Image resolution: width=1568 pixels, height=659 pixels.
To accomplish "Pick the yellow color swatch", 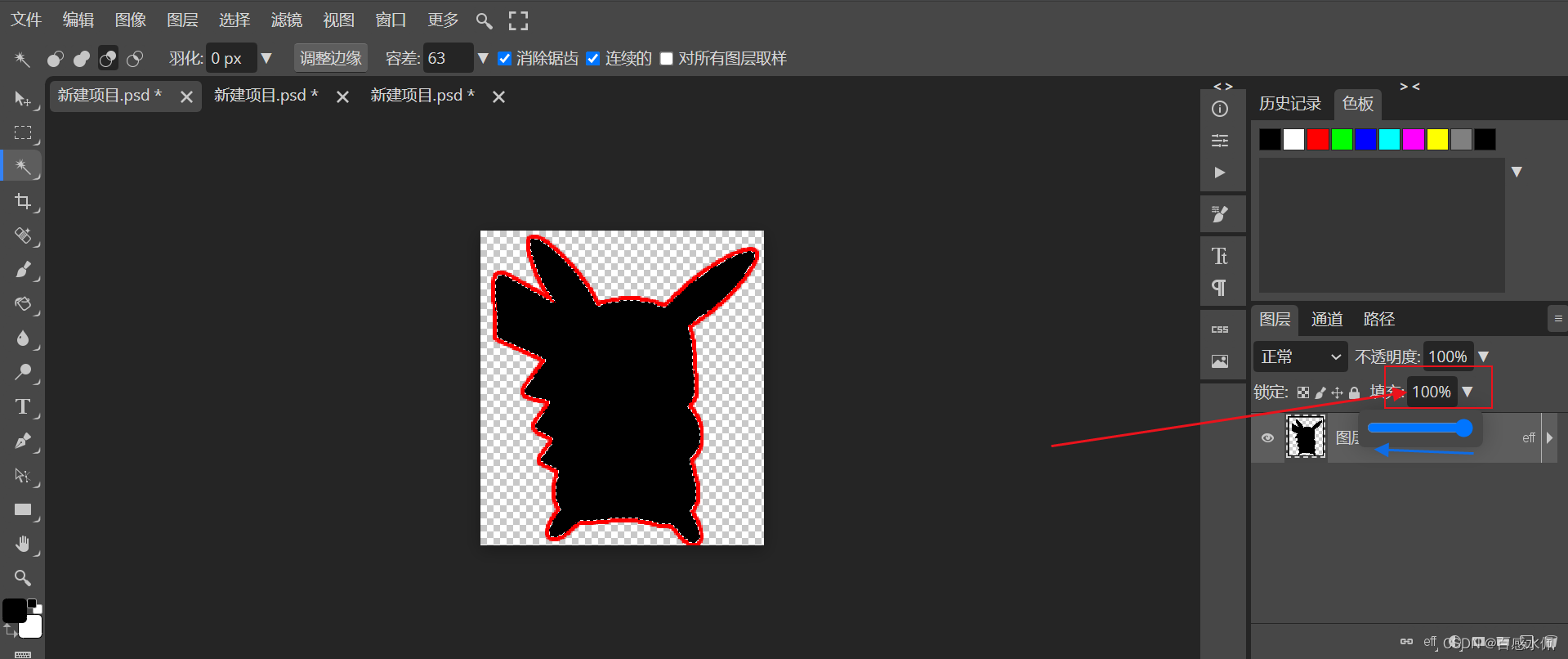I will coord(1437,140).
